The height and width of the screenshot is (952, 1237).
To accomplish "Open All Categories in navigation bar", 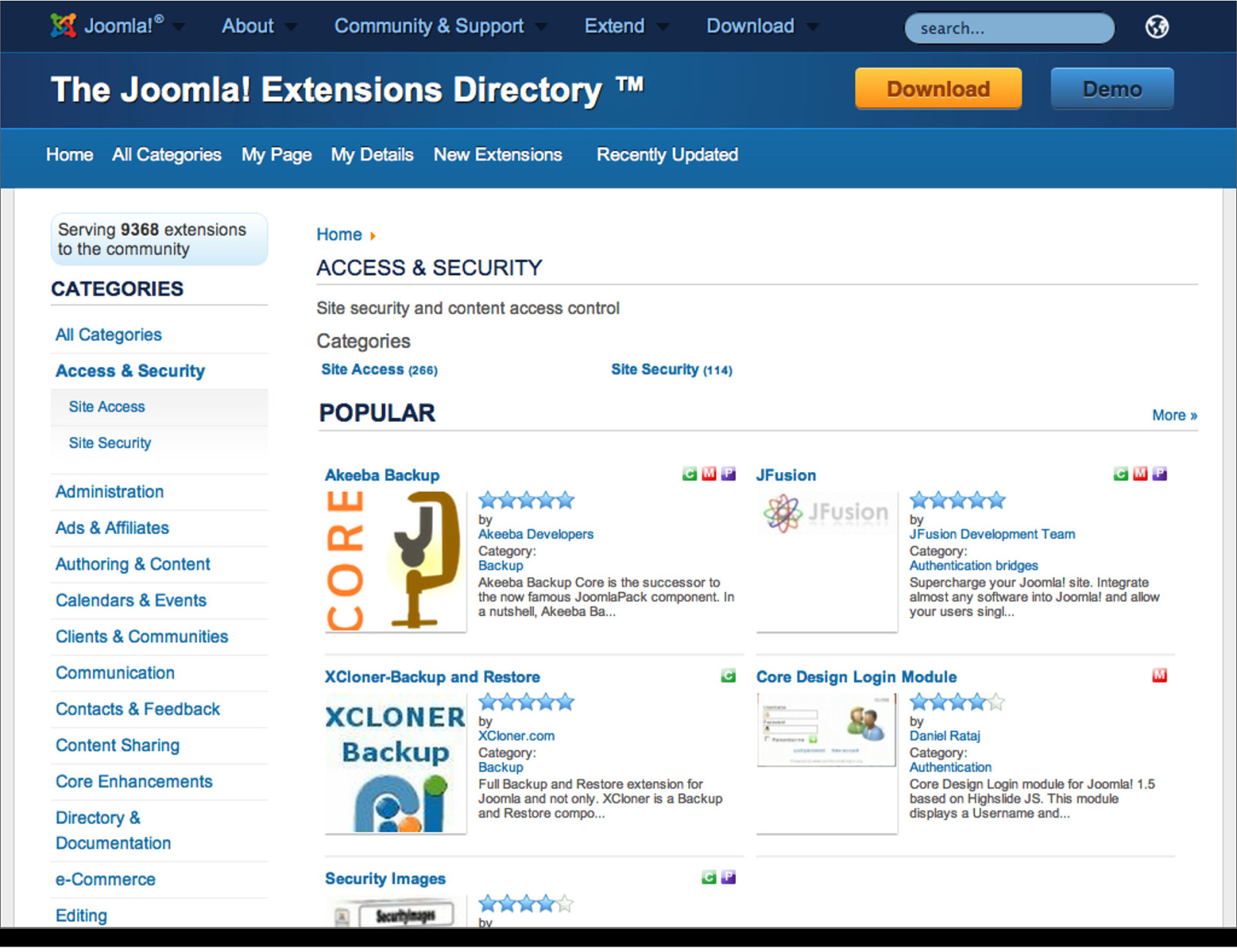I will [x=167, y=155].
